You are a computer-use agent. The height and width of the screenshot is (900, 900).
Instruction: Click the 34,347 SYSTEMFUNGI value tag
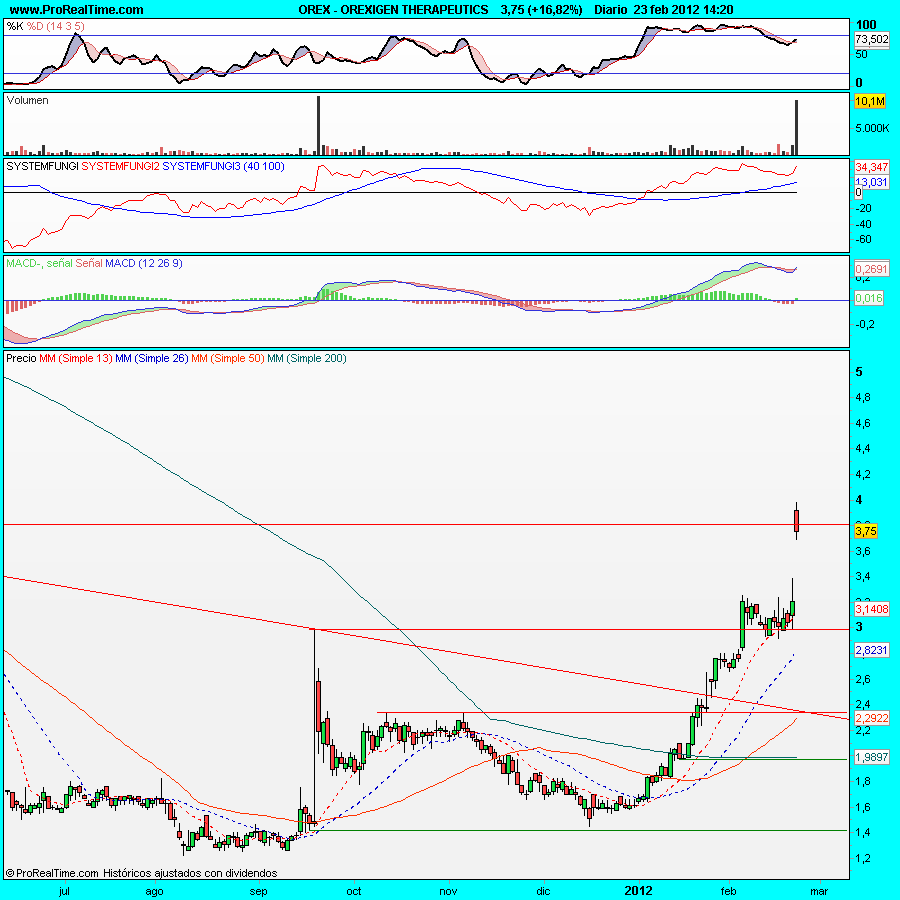click(871, 167)
